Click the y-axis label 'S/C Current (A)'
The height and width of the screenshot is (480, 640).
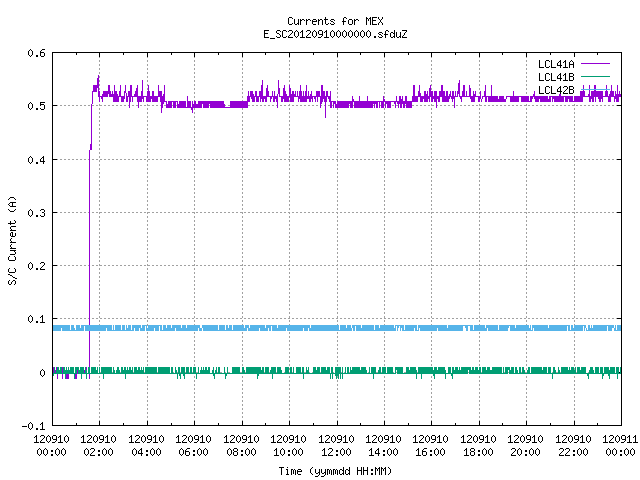12,241
